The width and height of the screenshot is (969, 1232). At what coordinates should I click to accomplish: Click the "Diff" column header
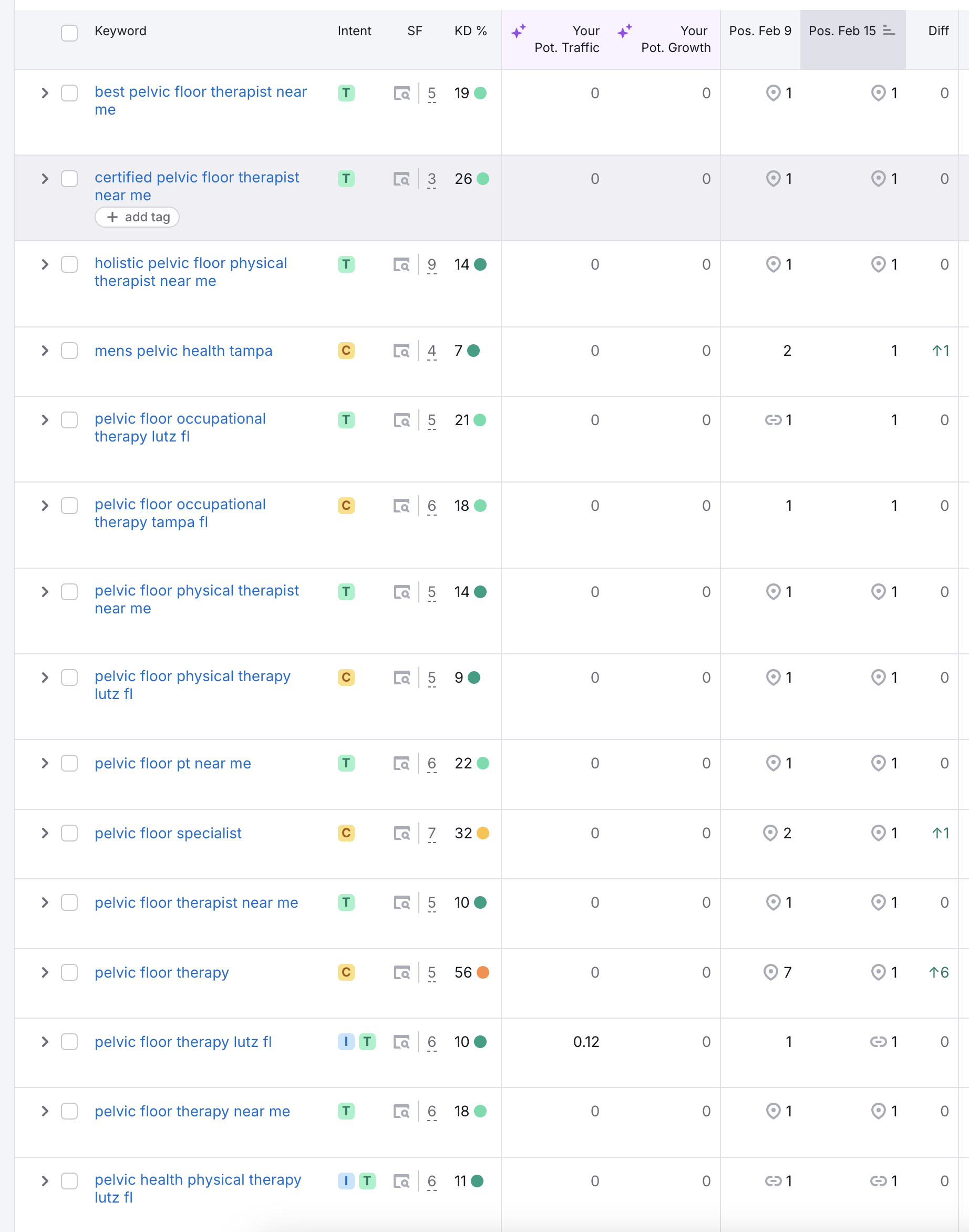[x=938, y=31]
